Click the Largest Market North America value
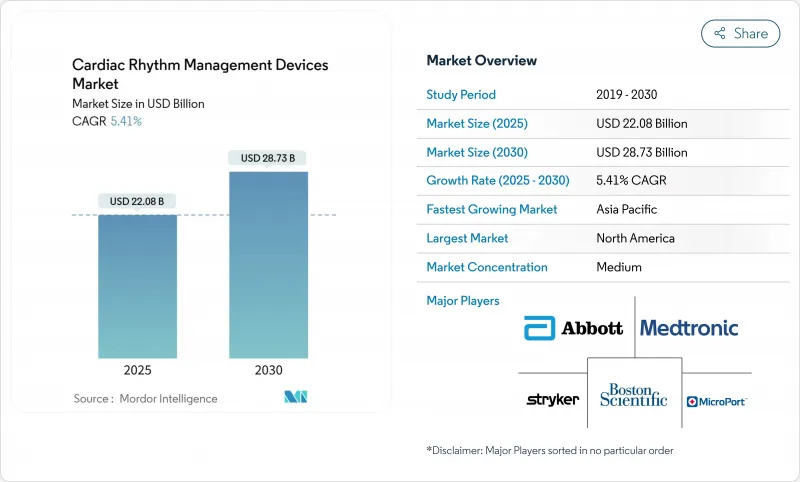This screenshot has width=800, height=482. tap(634, 238)
